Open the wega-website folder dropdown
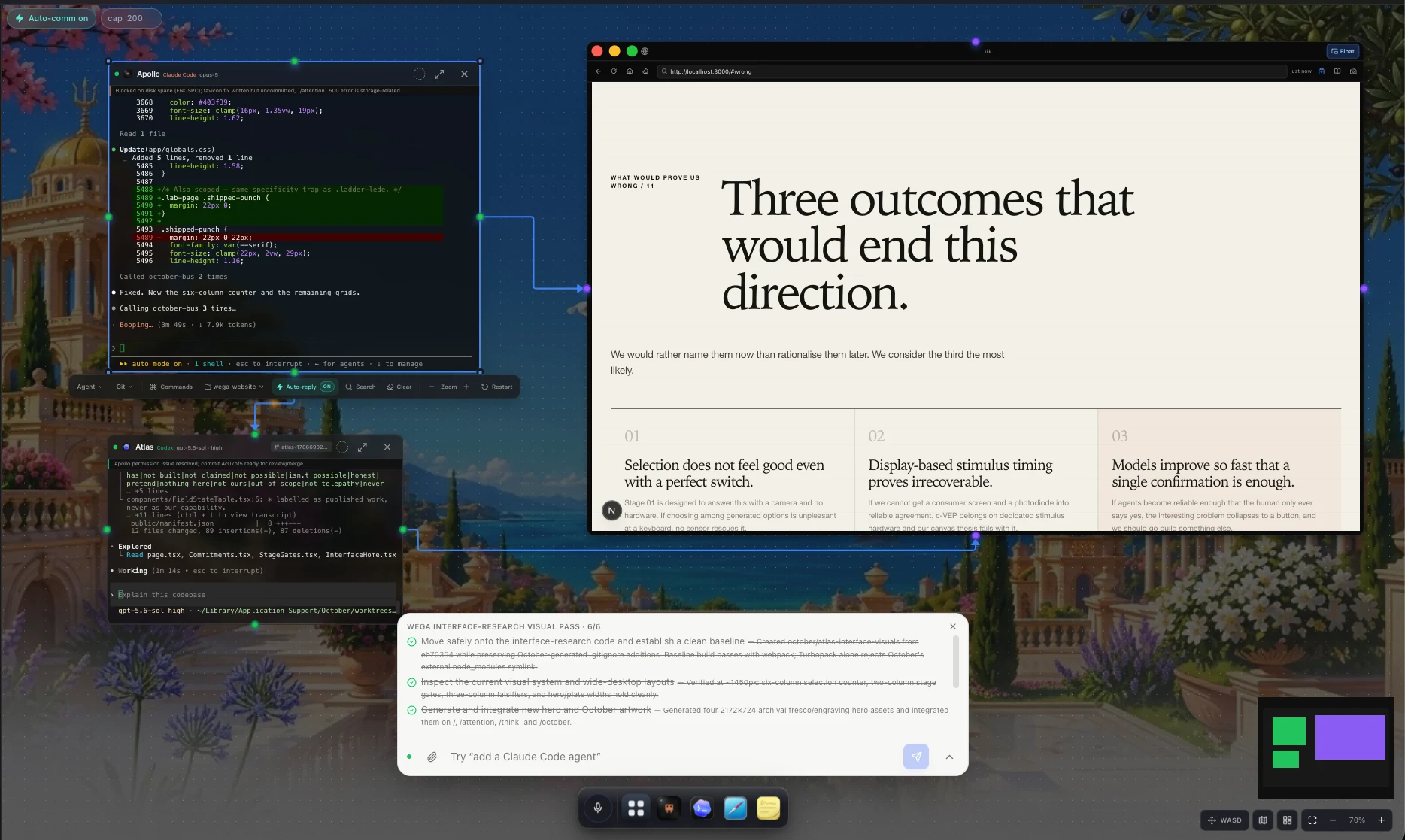The height and width of the screenshot is (840, 1405). (234, 387)
